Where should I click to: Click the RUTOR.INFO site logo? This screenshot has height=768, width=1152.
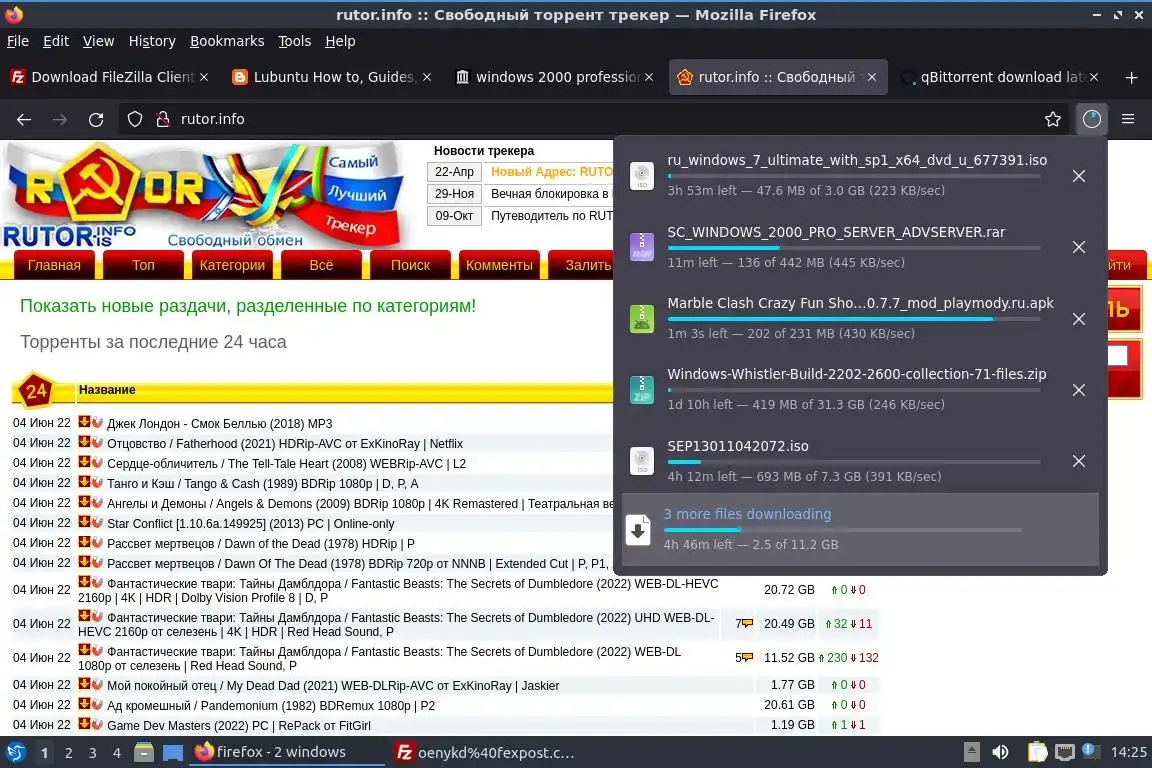click(x=206, y=195)
